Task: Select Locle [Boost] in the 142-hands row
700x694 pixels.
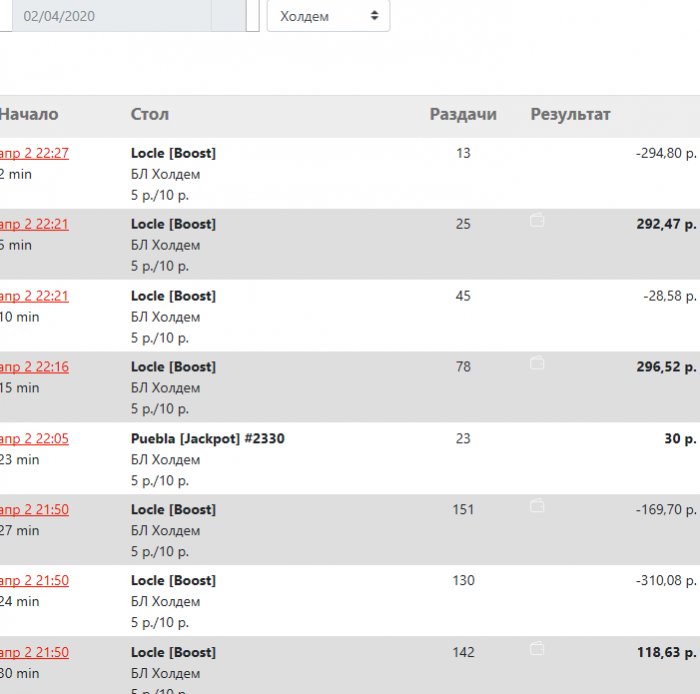Action: click(173, 652)
